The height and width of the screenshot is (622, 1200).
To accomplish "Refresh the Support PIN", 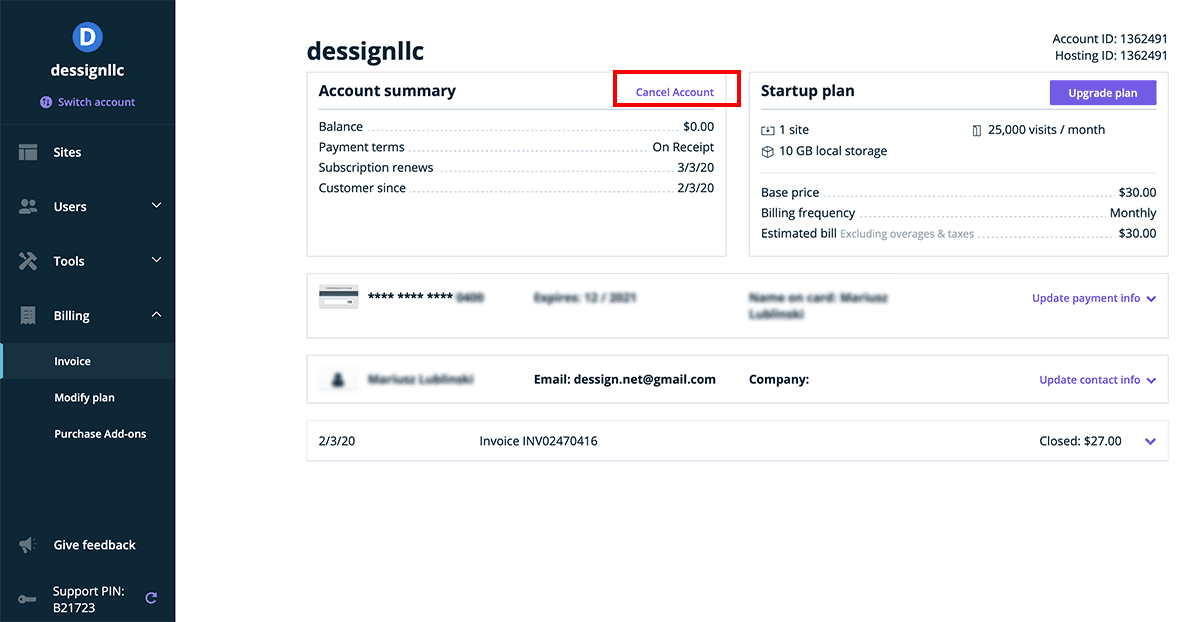I will tap(151, 598).
